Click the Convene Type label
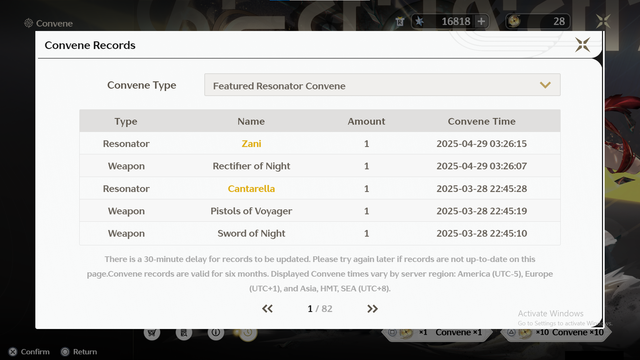 click(142, 85)
